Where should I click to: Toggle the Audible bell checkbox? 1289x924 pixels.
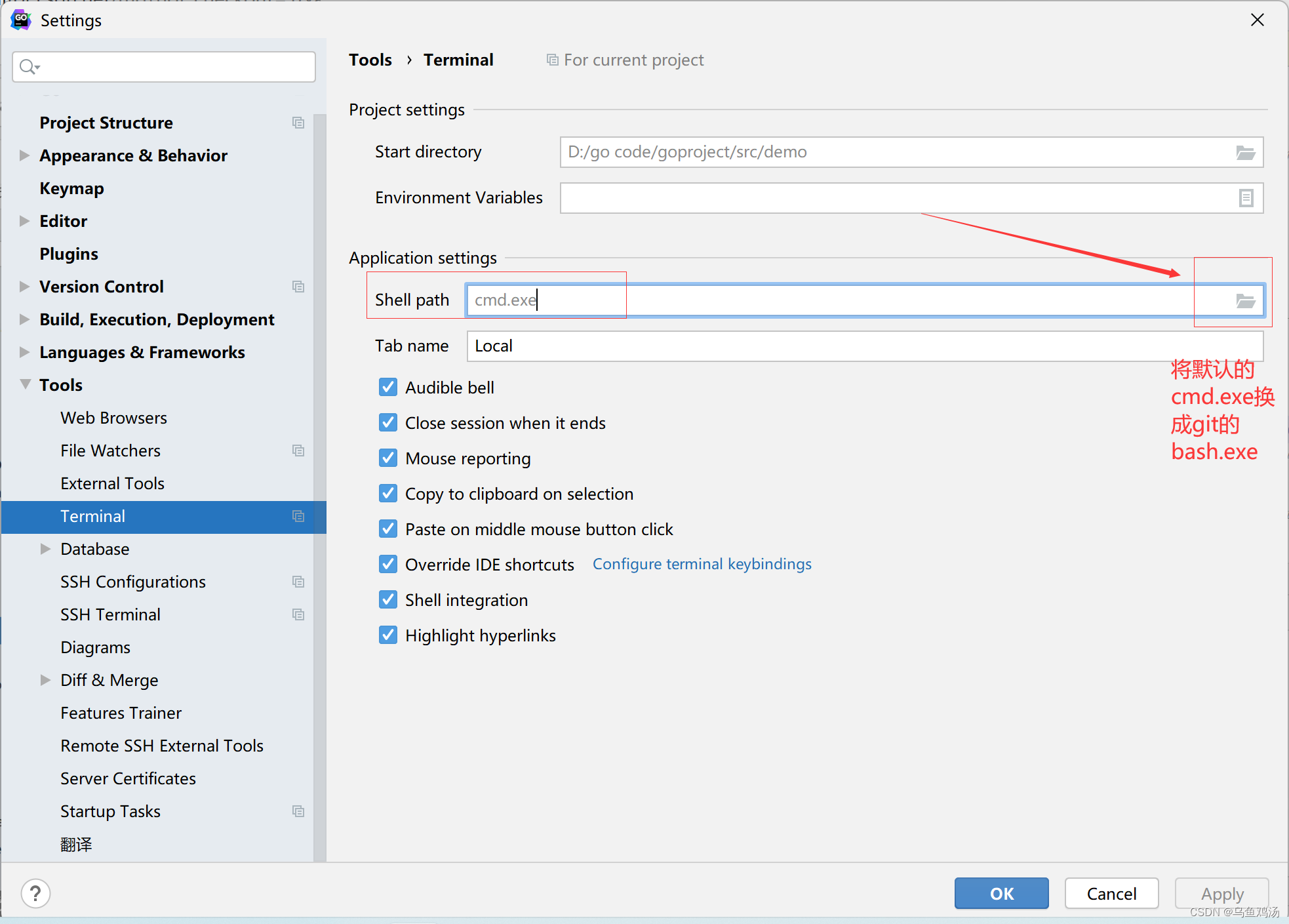[x=388, y=388]
